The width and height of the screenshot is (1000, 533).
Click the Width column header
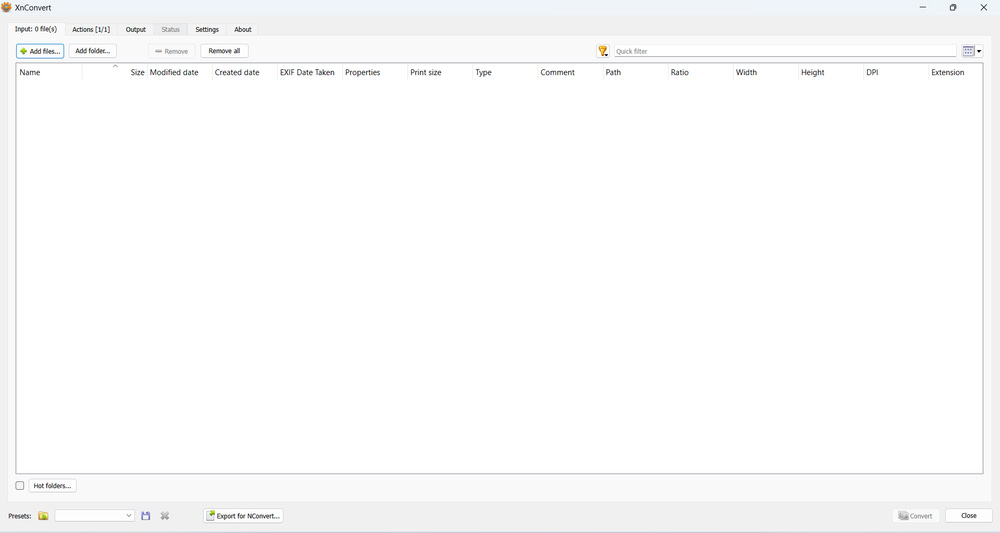765,72
